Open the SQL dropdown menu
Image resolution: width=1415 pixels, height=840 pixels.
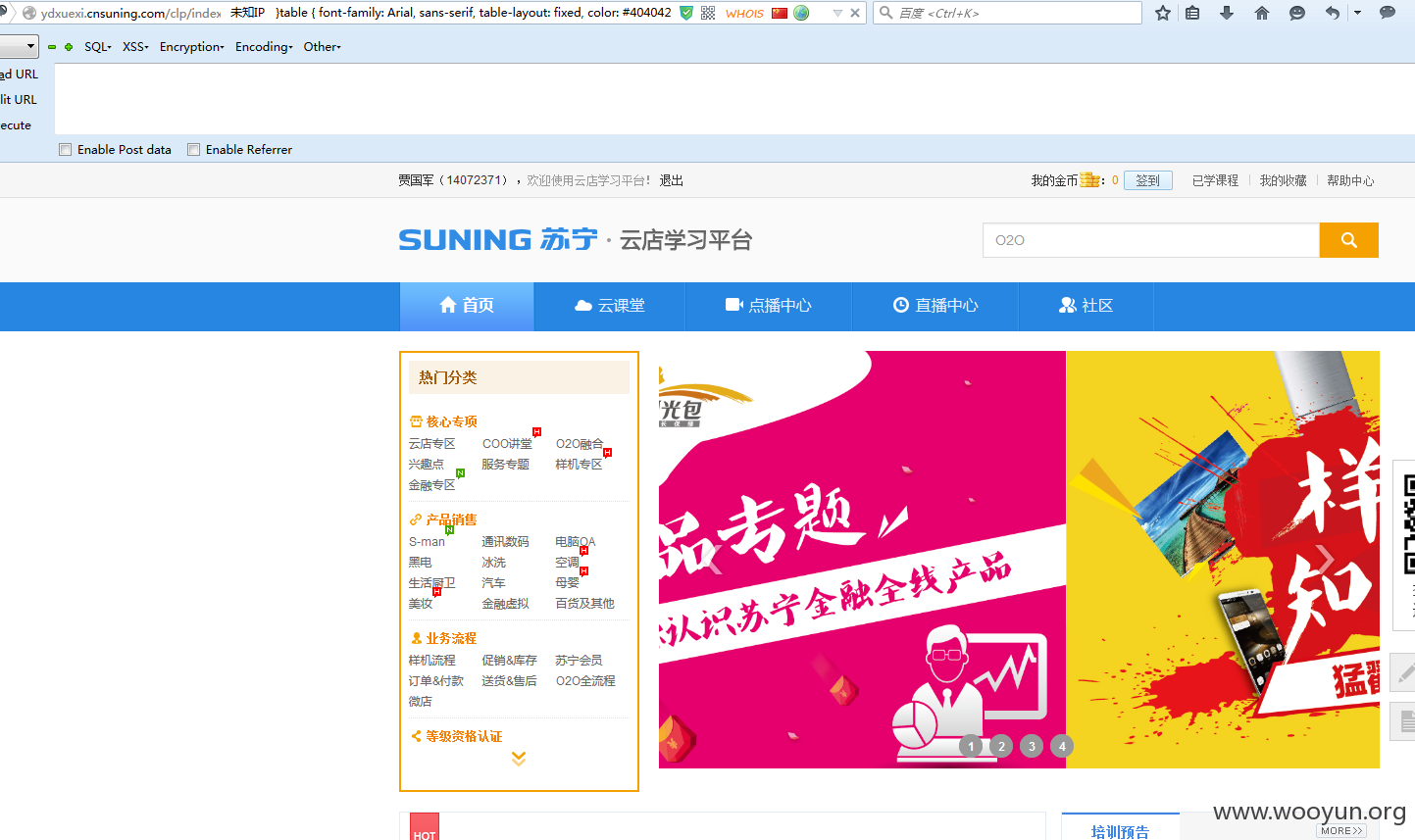98,46
